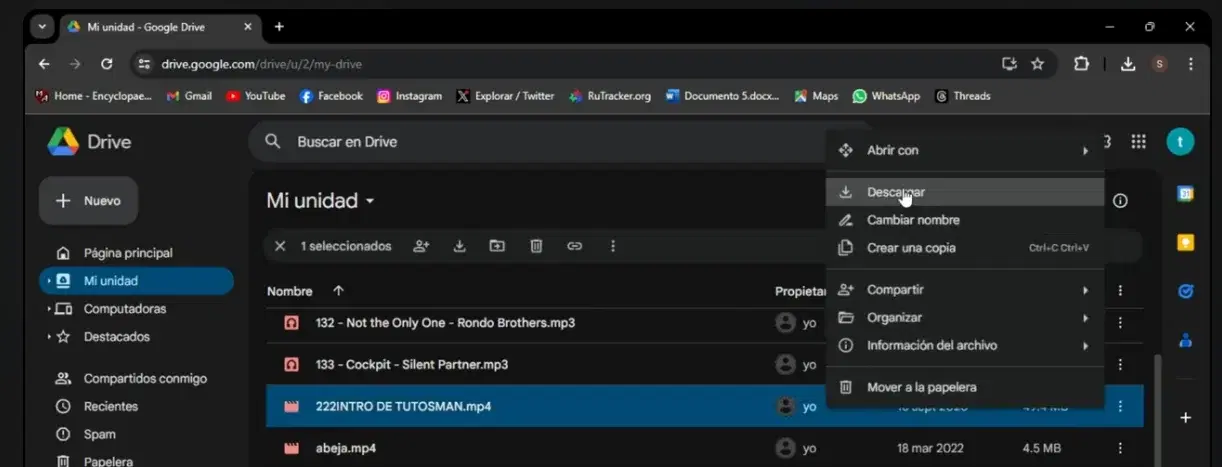Open Destacados in the sidebar
The image size is (1222, 467).
click(116, 337)
